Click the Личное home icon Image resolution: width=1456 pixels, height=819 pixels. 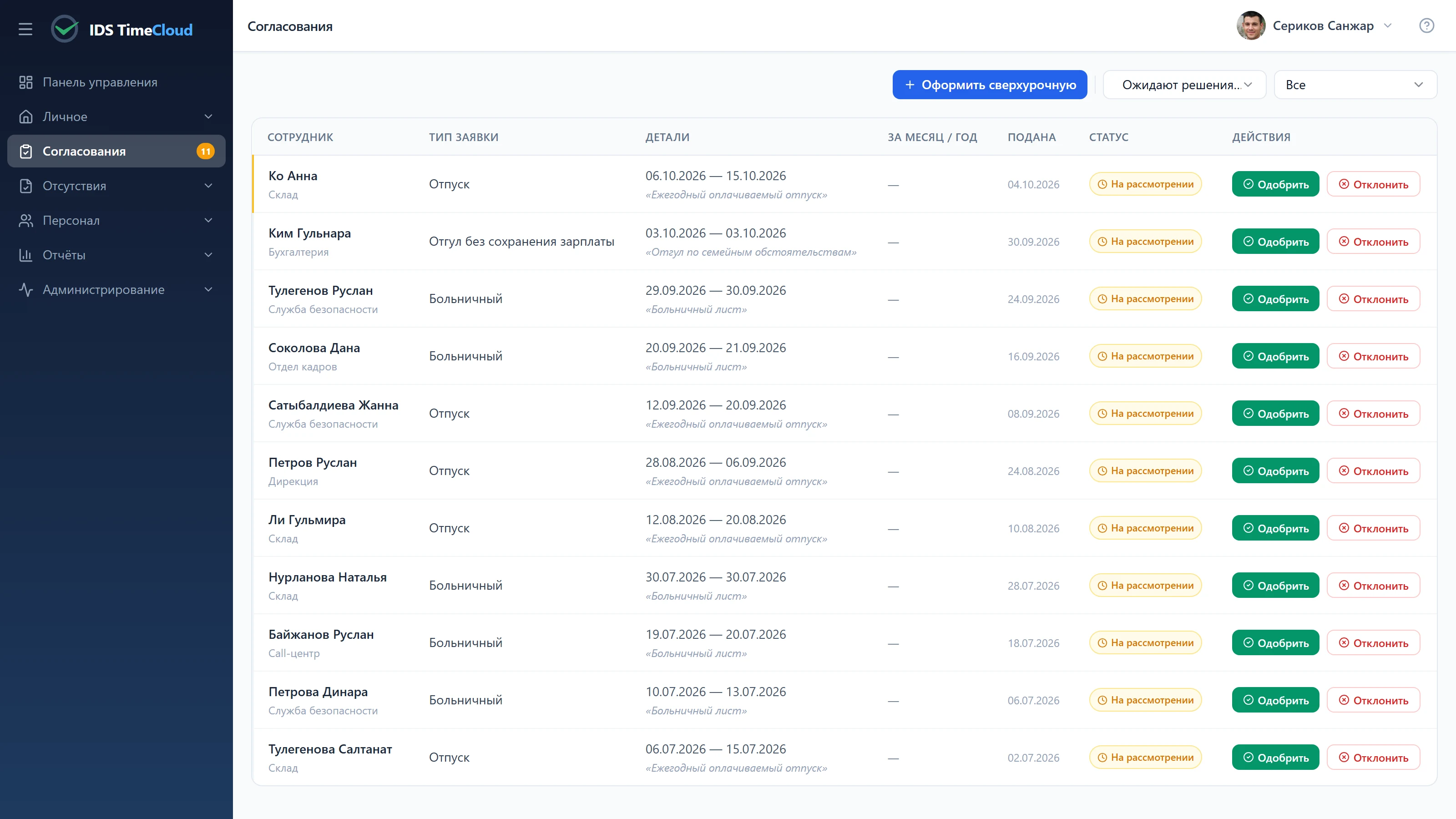pos(26,117)
